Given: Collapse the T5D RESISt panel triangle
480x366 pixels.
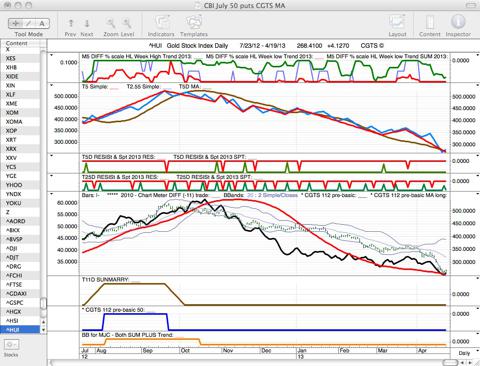Looking at the screenshot, I should 52,155.
